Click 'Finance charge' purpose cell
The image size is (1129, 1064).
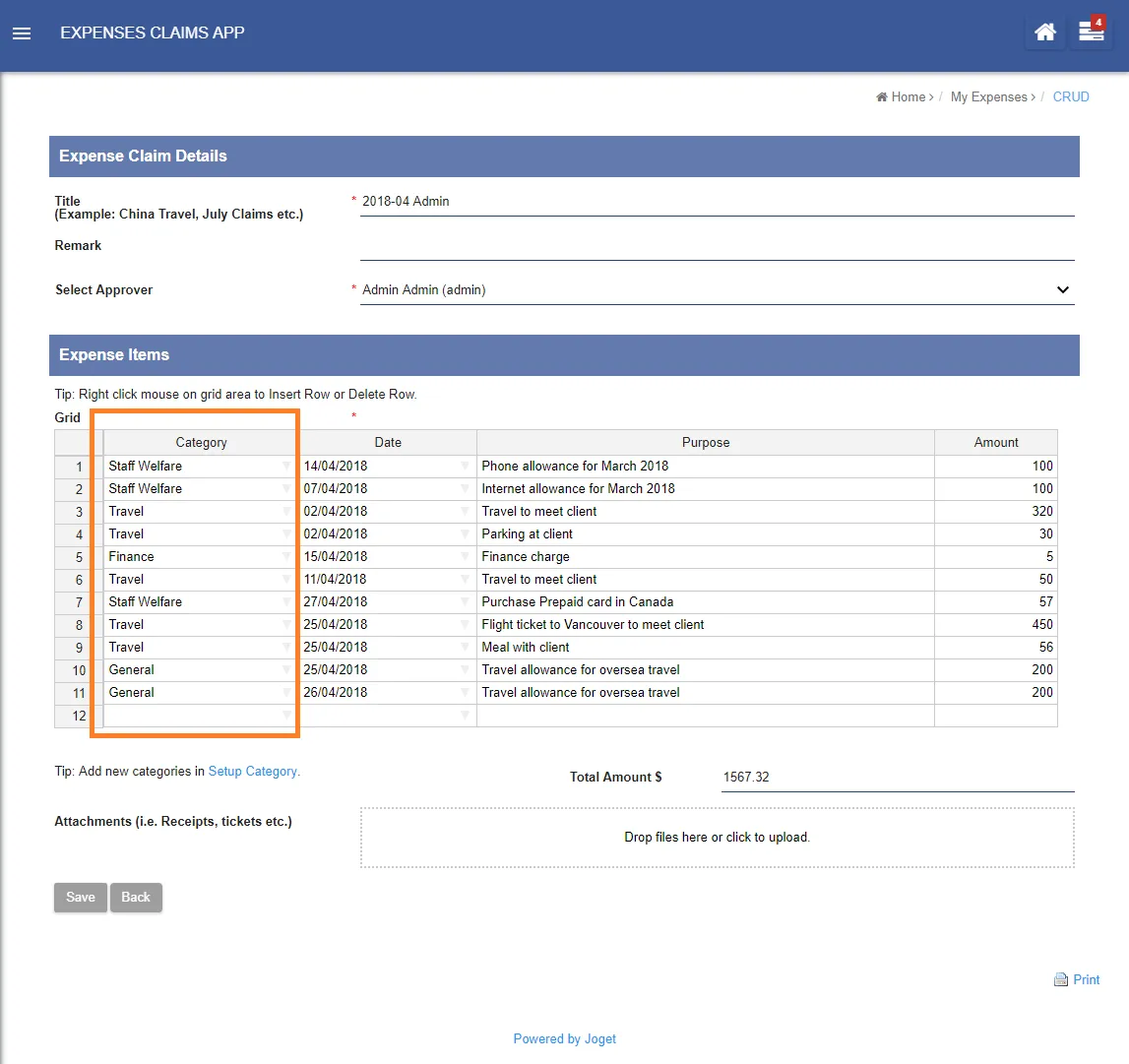tap(706, 557)
